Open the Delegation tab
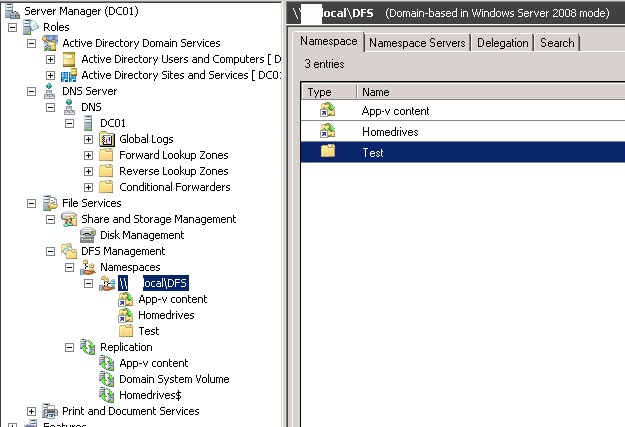Image resolution: width=625 pixels, height=427 pixels. tap(502, 43)
